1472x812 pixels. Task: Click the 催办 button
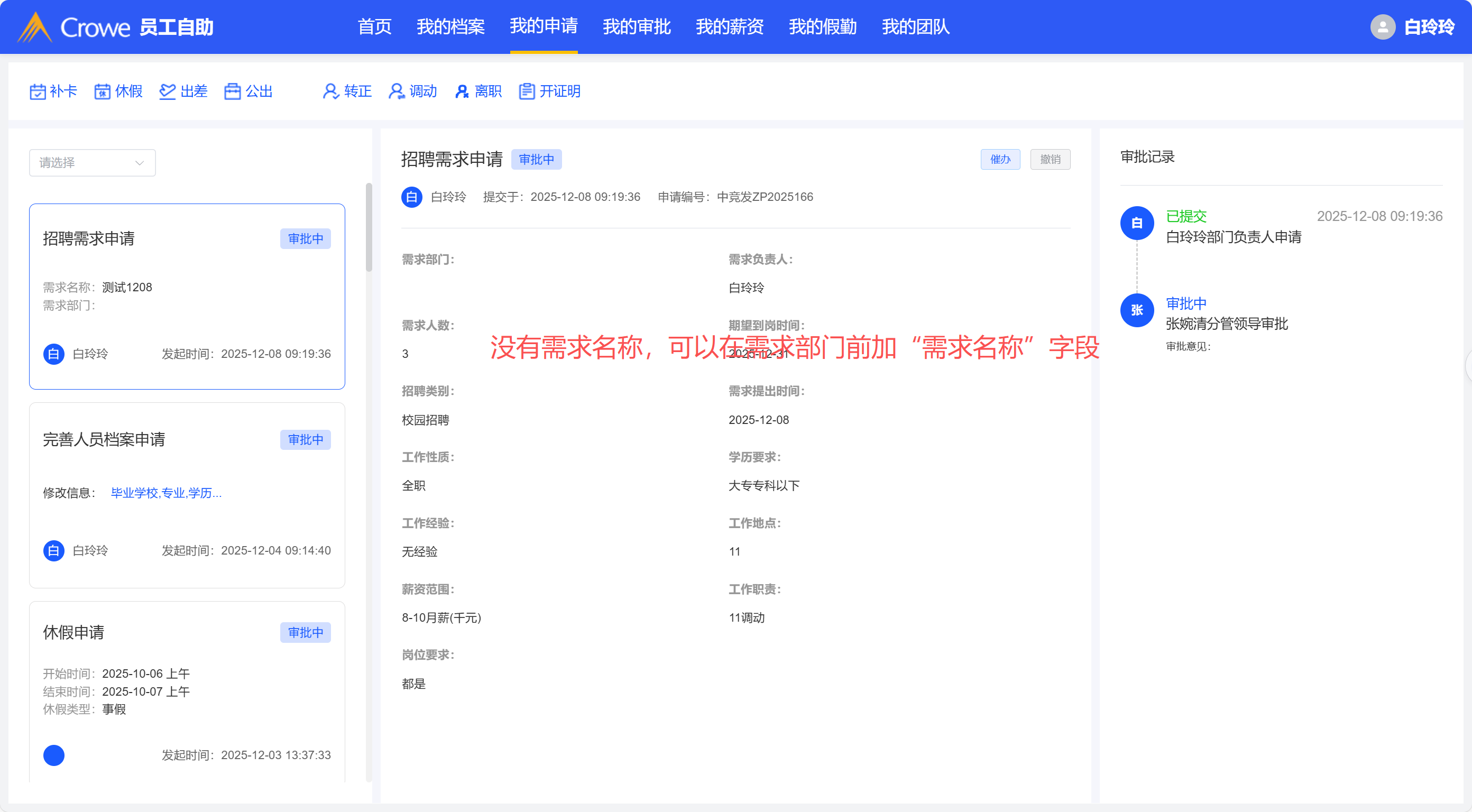coord(1000,160)
